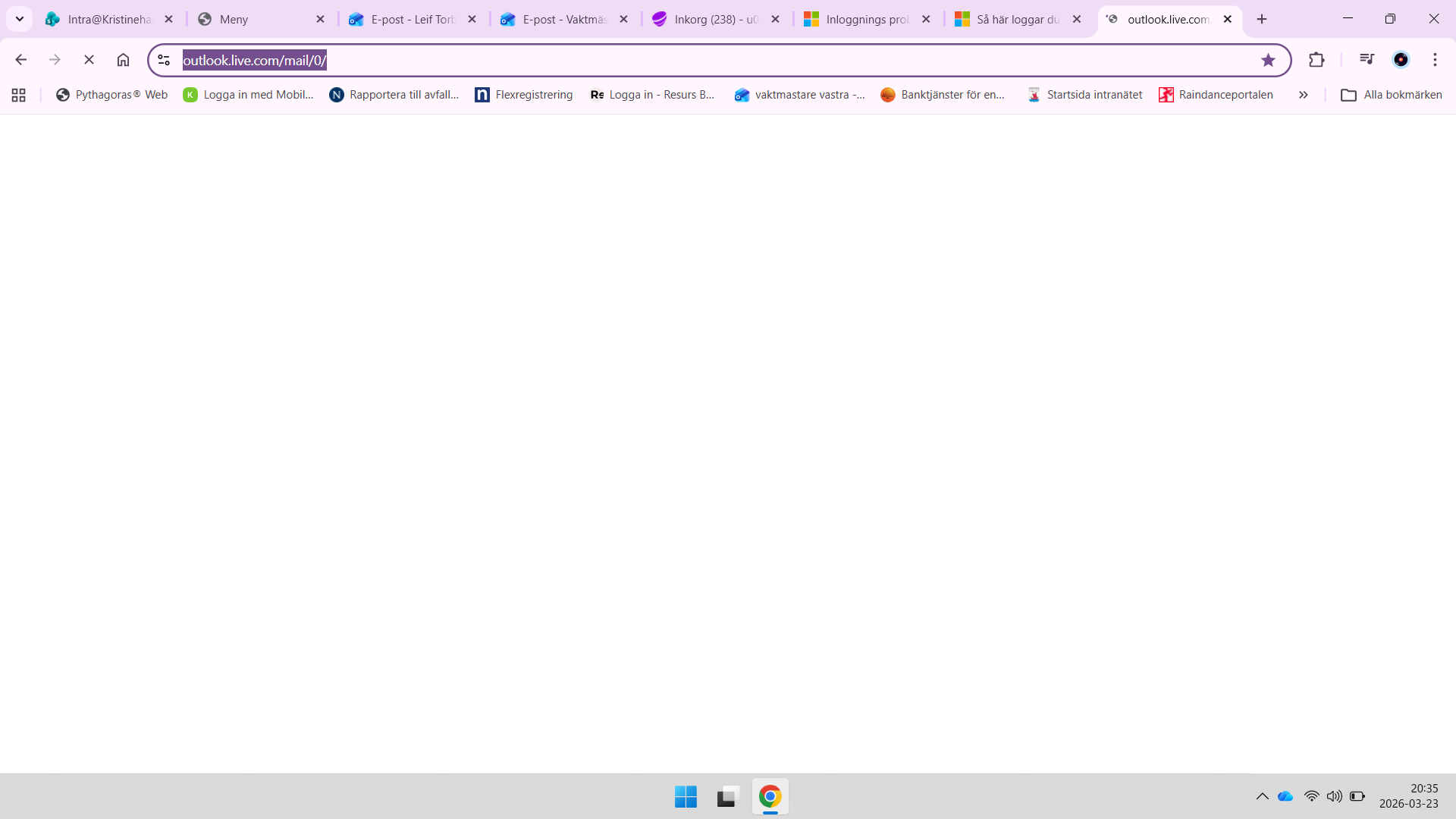Expand the tab search dropdown
The width and height of the screenshot is (1456, 819).
coord(20,19)
